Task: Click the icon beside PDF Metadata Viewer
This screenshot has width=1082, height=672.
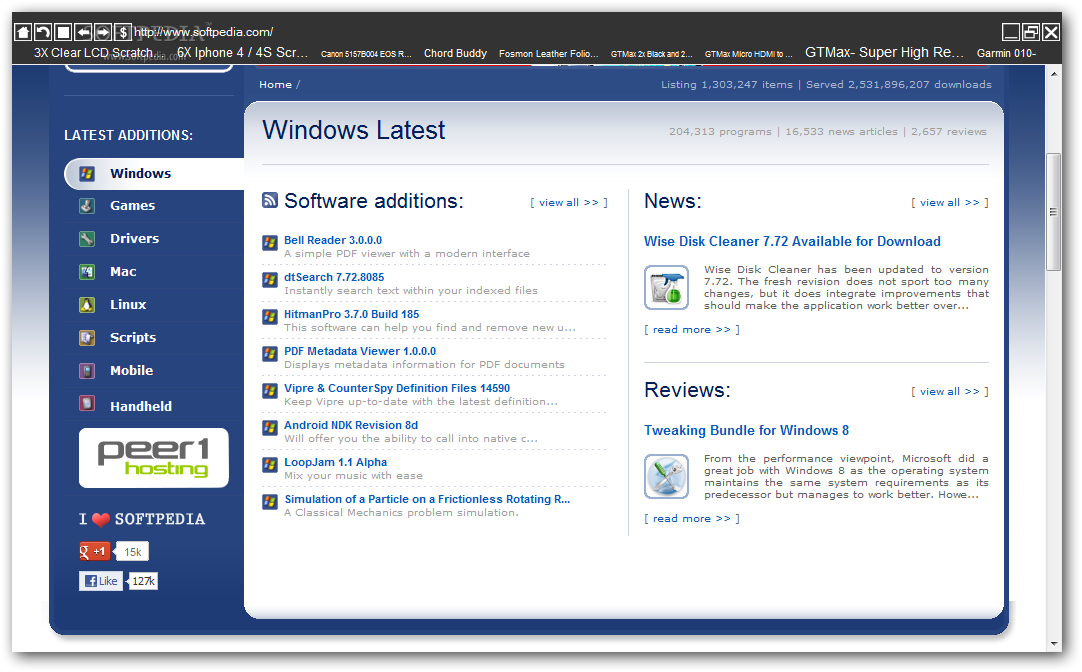Action: [270, 354]
